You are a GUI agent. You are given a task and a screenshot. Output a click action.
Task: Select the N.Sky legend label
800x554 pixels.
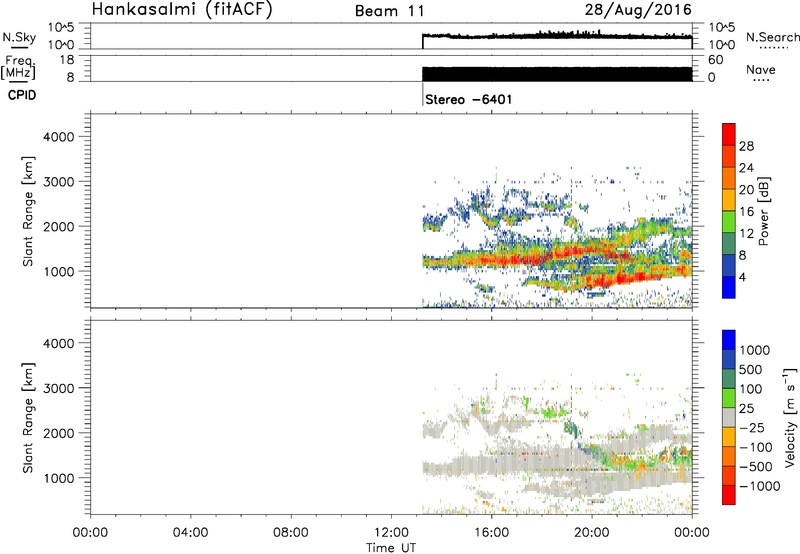[x=19, y=37]
